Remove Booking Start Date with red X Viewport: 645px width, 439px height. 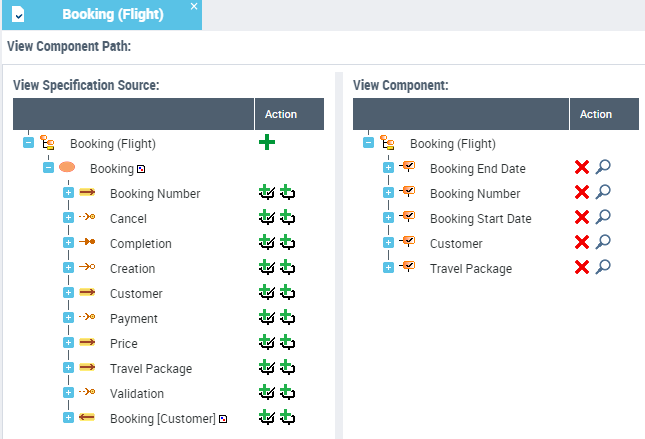tap(582, 218)
